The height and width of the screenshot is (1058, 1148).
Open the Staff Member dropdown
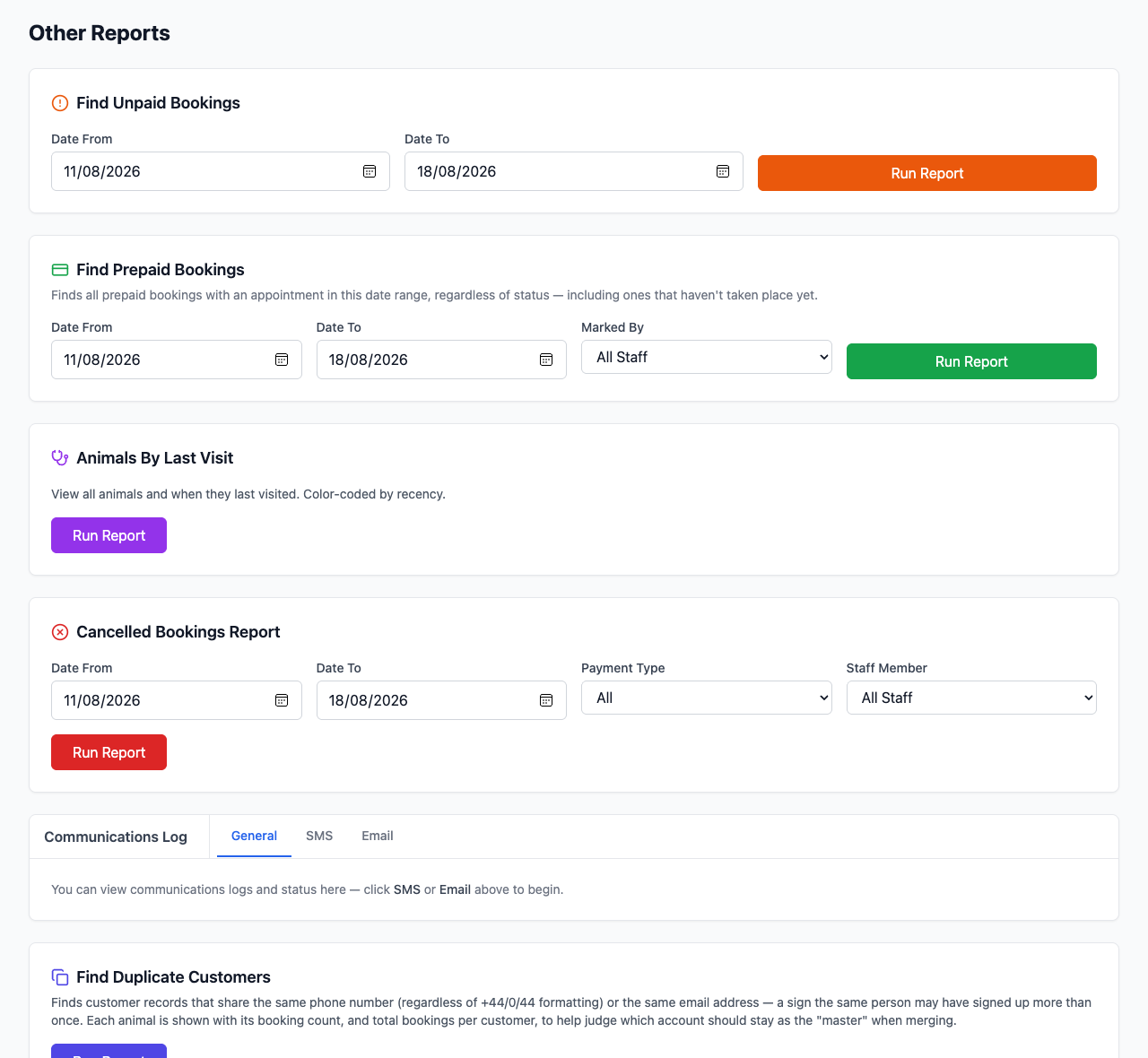pos(971,698)
